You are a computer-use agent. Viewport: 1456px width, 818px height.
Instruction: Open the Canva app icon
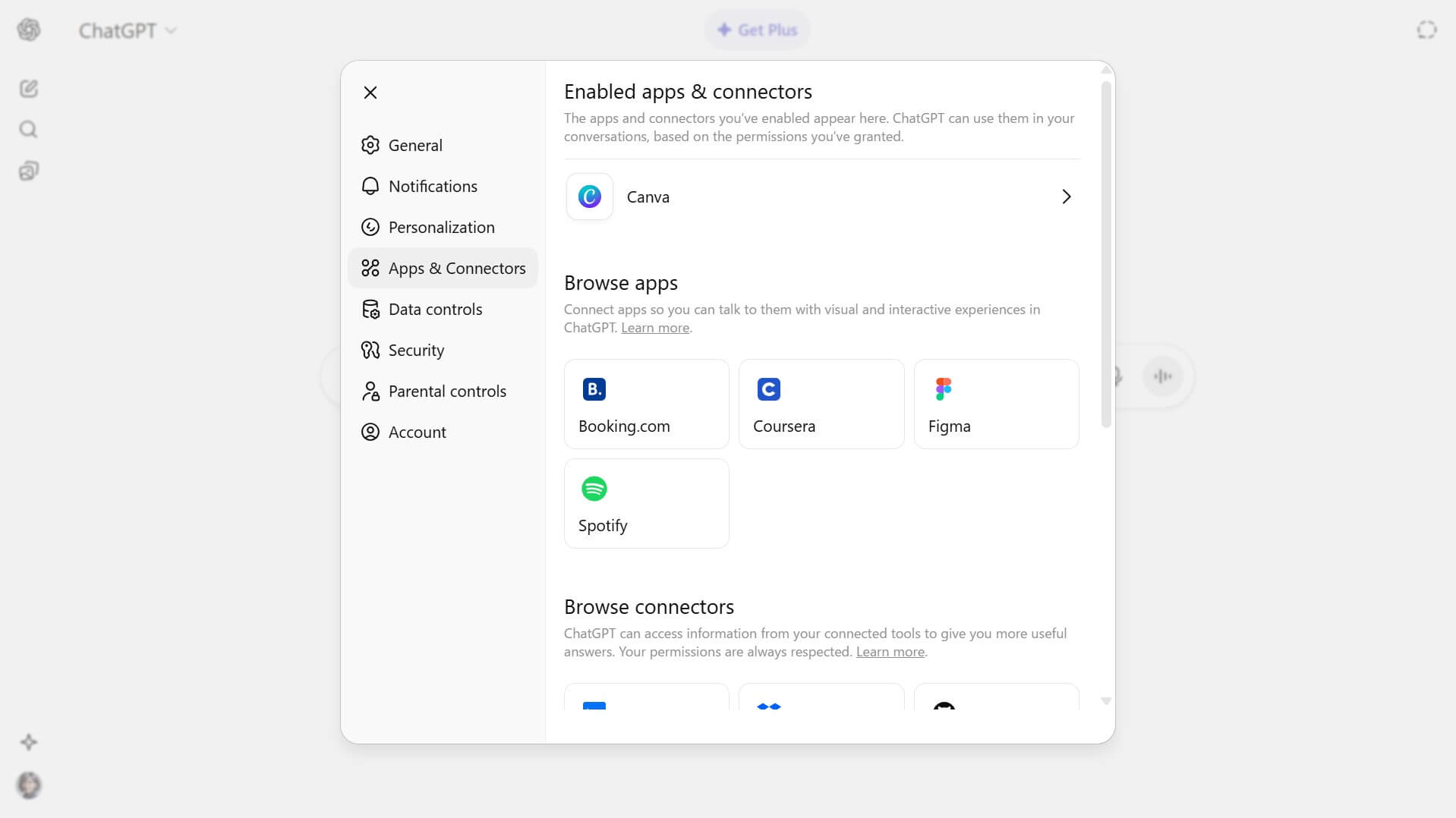pyautogui.click(x=589, y=197)
